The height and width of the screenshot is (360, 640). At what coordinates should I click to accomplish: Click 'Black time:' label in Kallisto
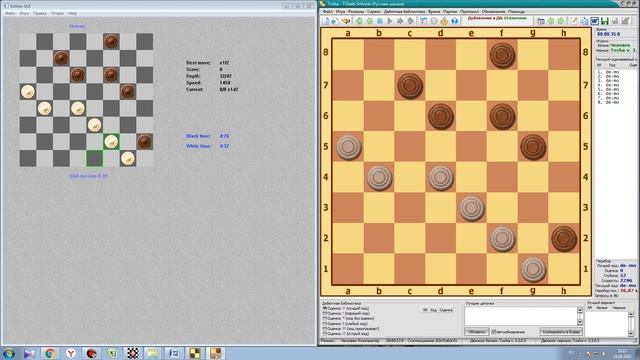coord(198,136)
